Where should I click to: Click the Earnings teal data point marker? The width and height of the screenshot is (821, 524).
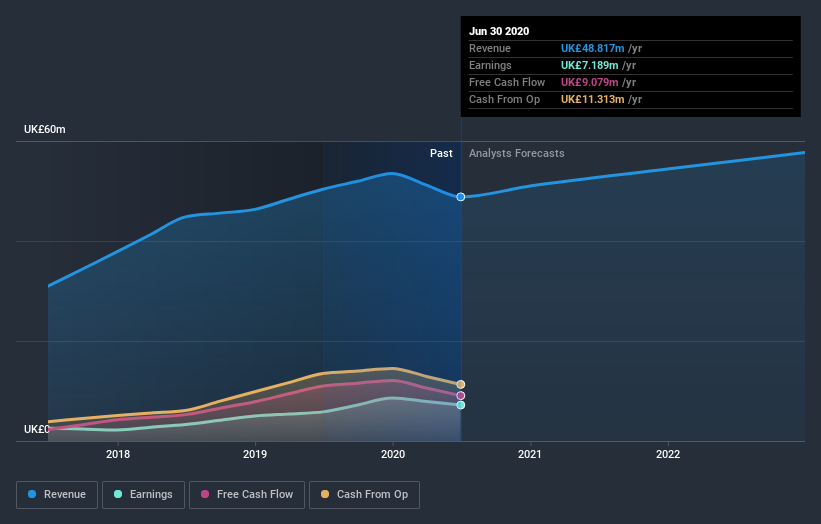point(461,405)
